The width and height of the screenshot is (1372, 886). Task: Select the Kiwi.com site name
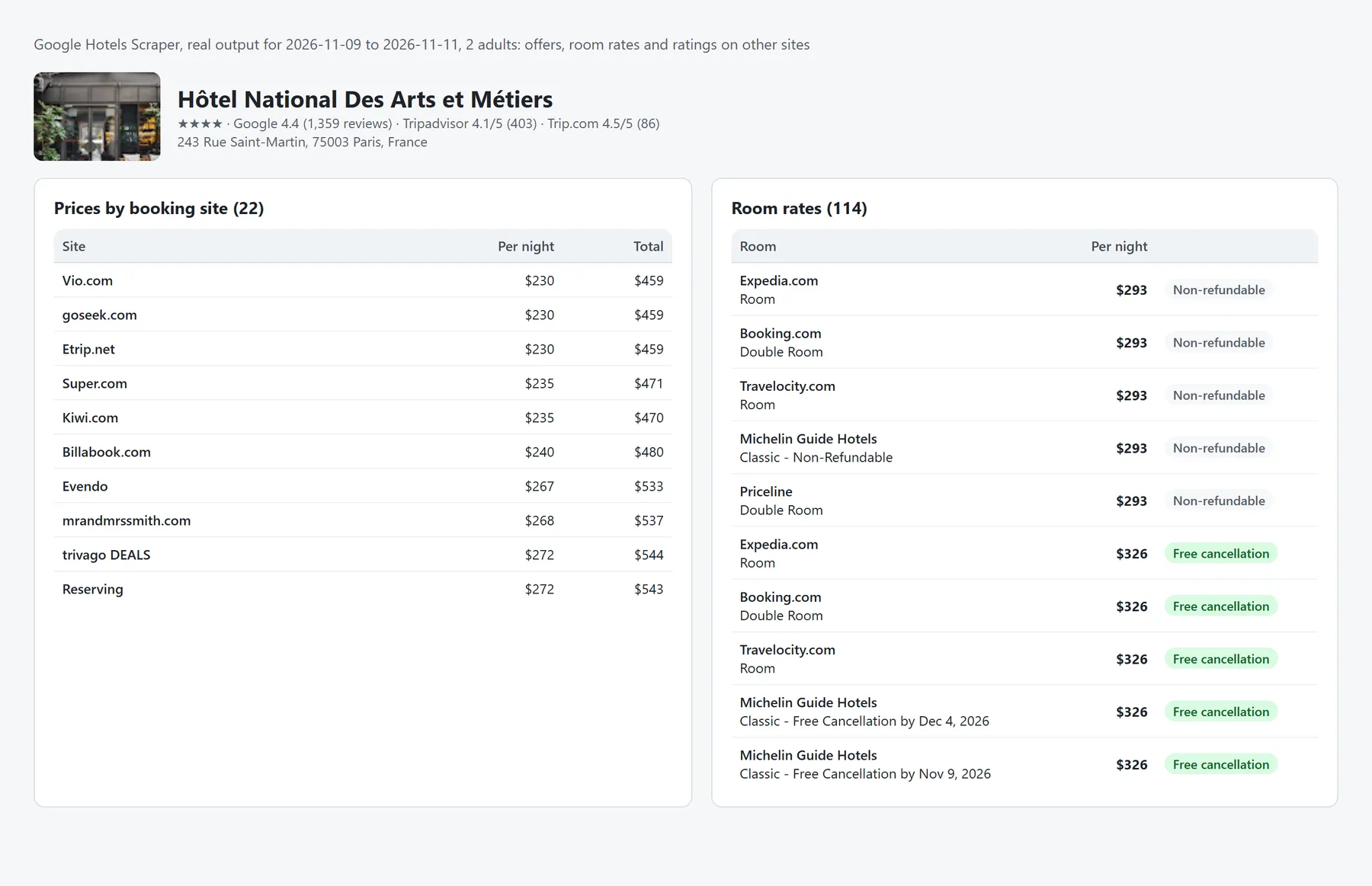(x=90, y=417)
